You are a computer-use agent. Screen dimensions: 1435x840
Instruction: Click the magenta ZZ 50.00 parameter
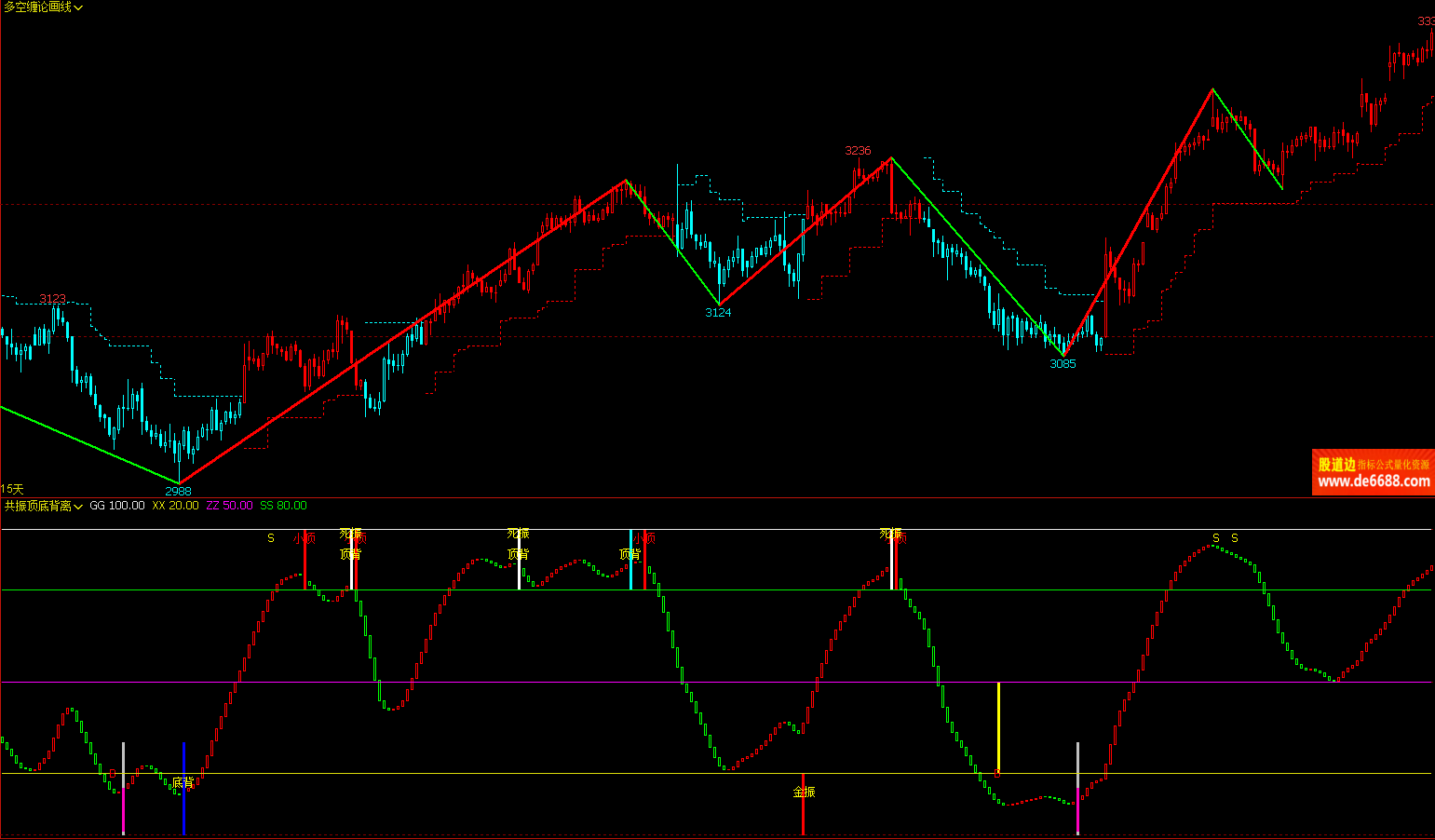[229, 506]
